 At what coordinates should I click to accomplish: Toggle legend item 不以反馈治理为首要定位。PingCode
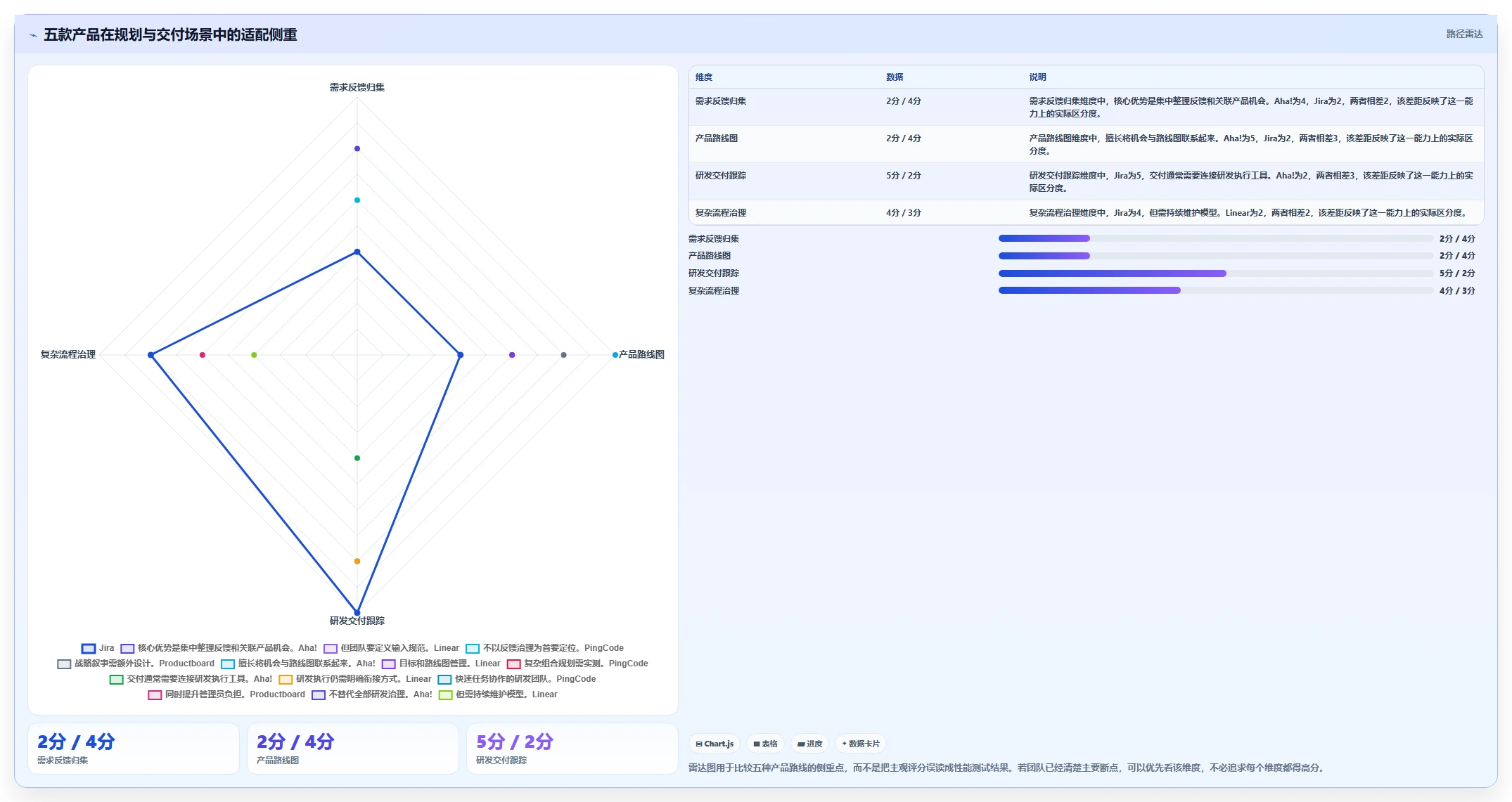[x=544, y=648]
